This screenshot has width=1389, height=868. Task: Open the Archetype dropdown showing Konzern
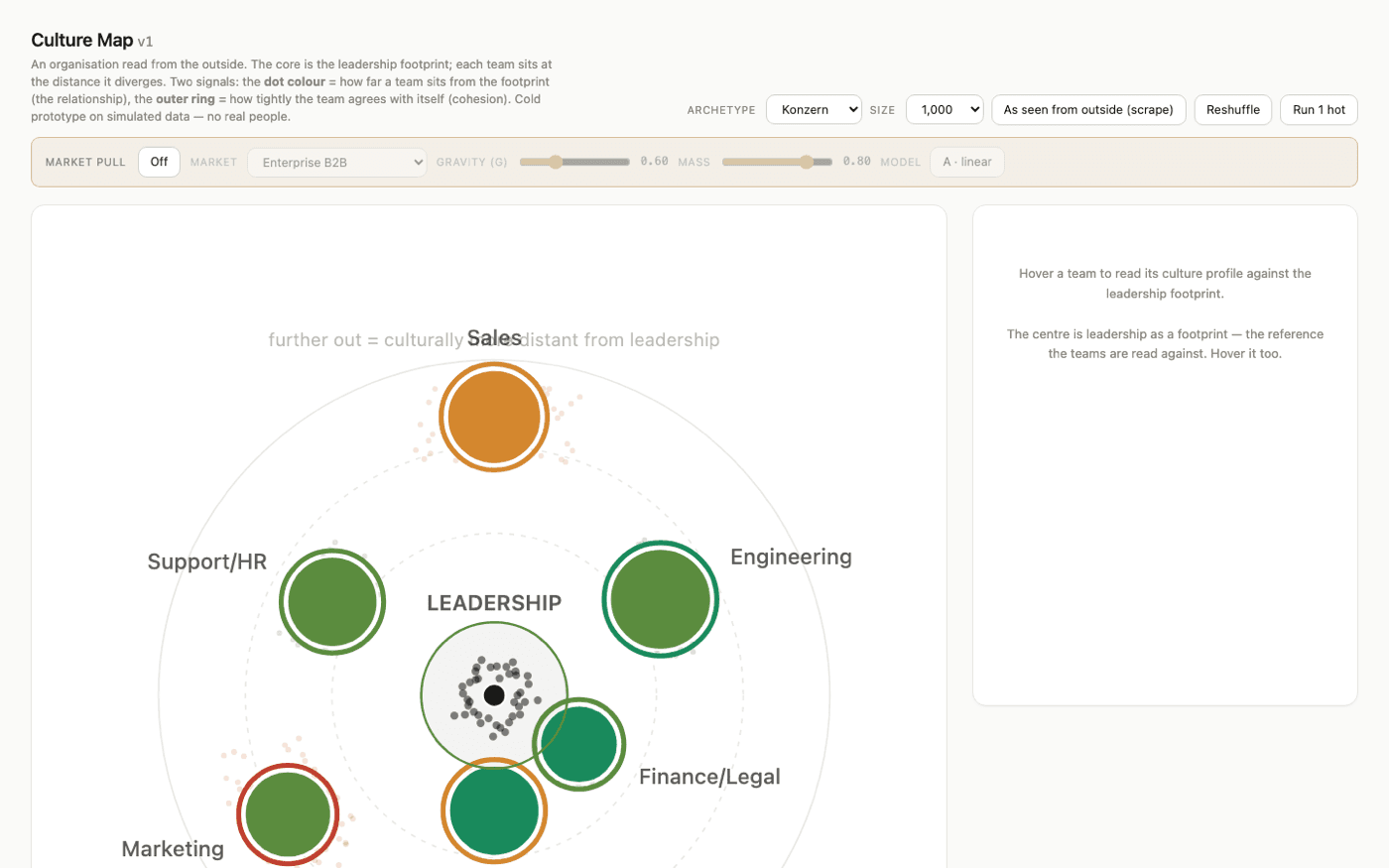tap(814, 109)
